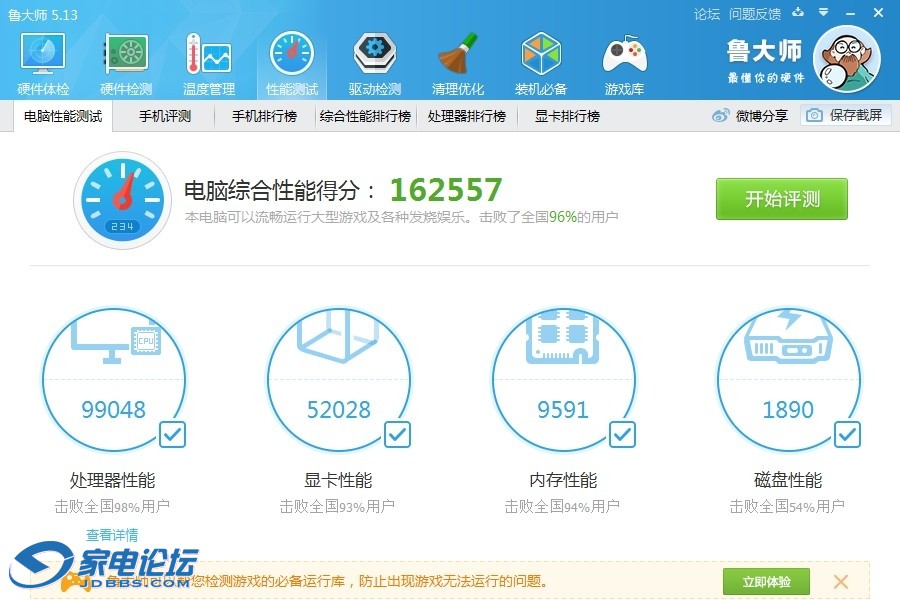Uncheck the 处理器性能 test checkbox
Screen dimensions: 900x600
[172, 434]
